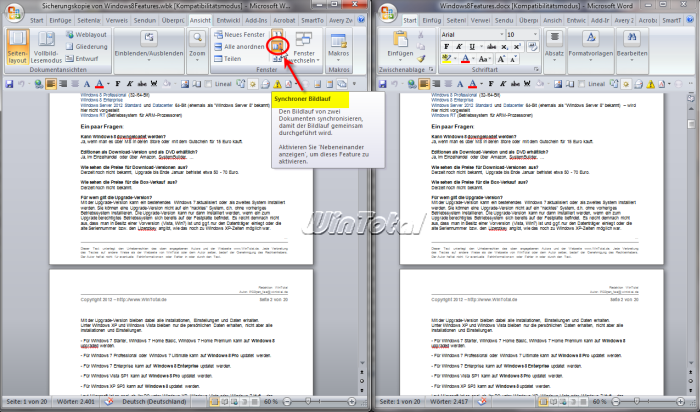Open the font size 10 dropdown
The width and height of the screenshot is (700, 412).
[x=535, y=34]
